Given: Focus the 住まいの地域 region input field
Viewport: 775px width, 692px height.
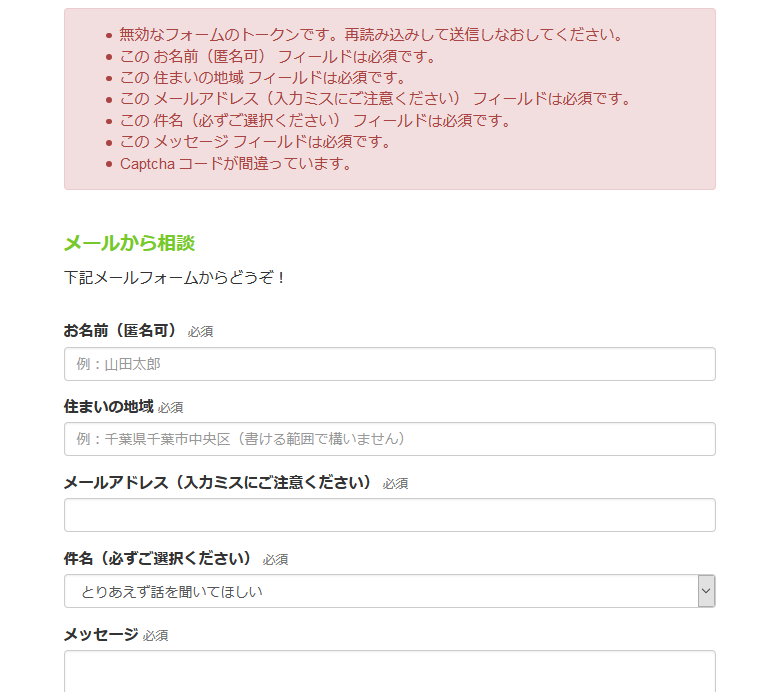Looking at the screenshot, I should point(389,439).
